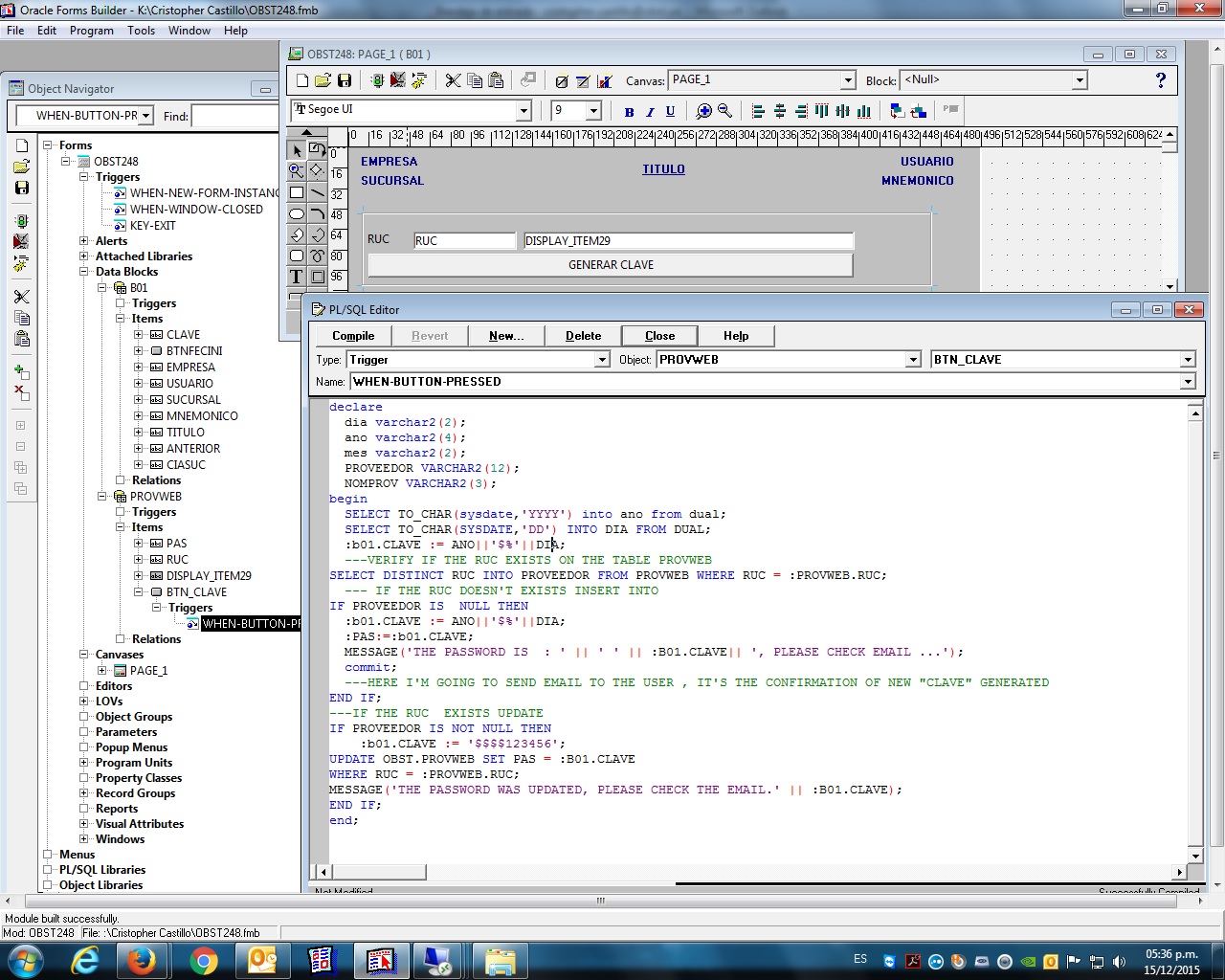The image size is (1225, 980).
Task: Open the Segoe UI font dropdown
Action: tap(523, 111)
